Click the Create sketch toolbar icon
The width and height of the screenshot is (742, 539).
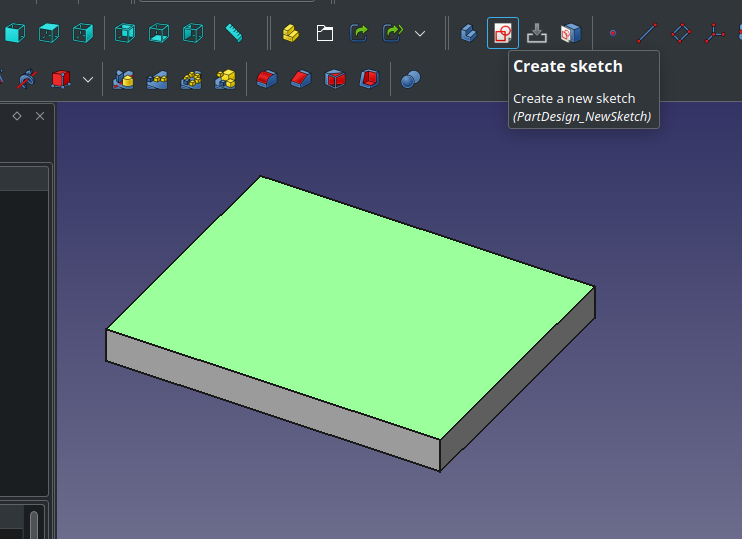point(503,34)
